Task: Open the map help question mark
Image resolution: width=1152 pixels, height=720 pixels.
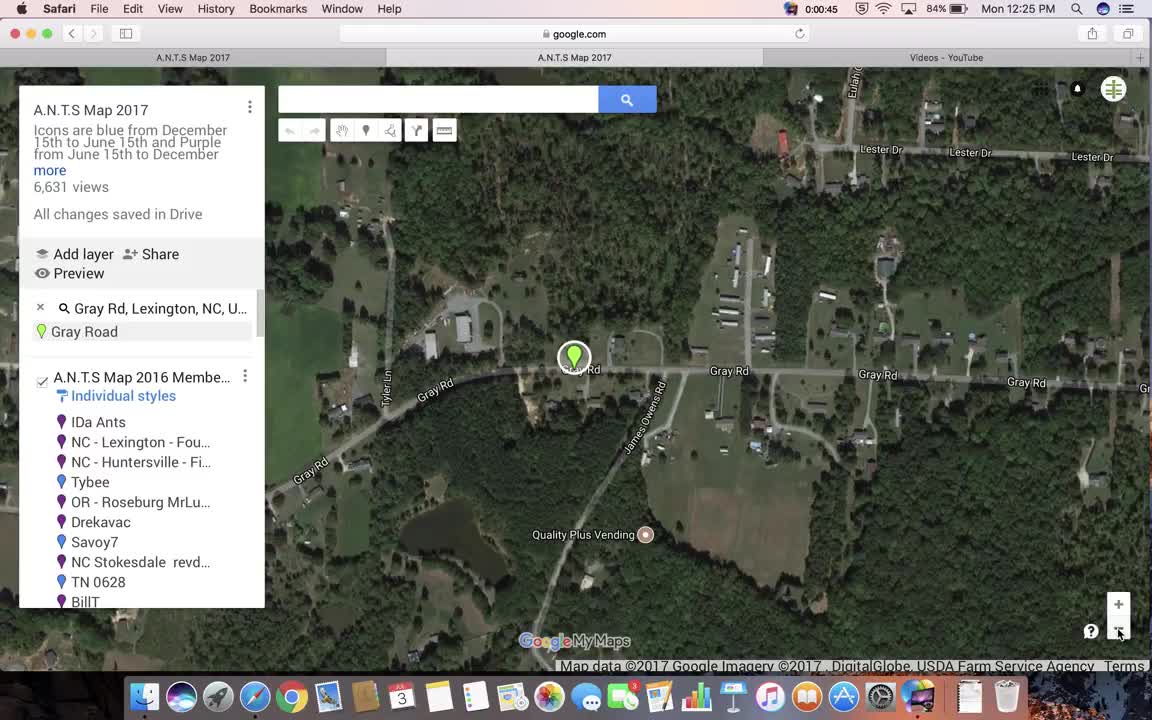Action: coord(1091,631)
